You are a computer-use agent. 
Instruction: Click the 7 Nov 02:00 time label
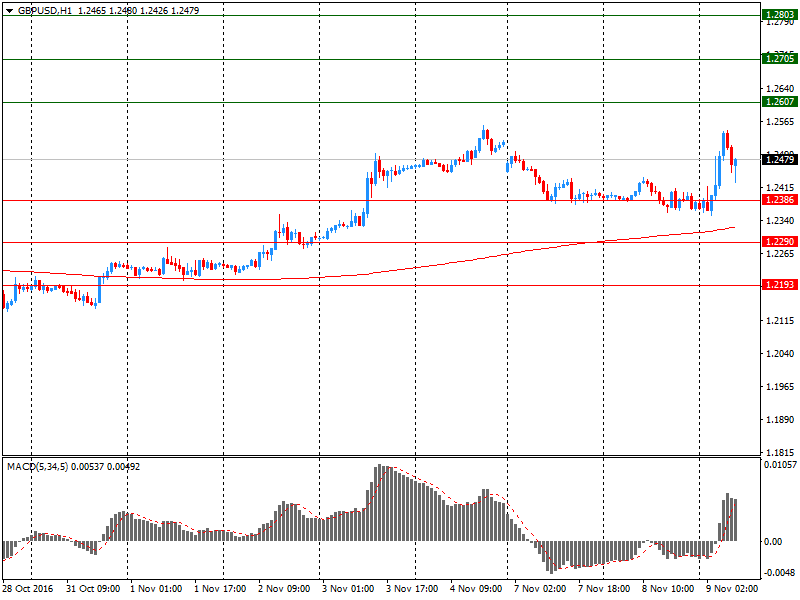pos(540,588)
